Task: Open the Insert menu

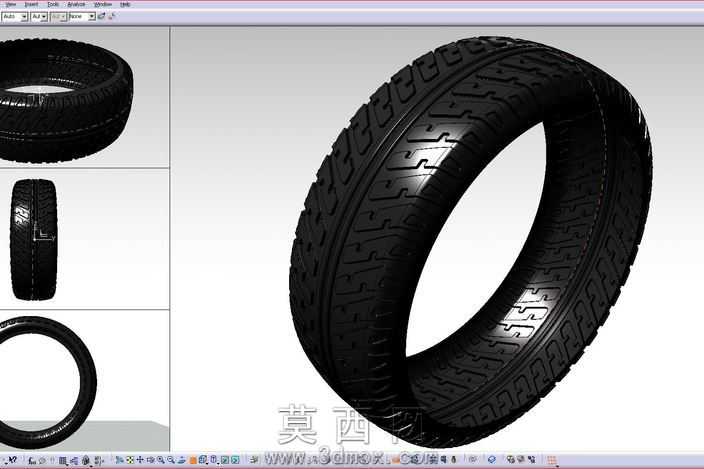Action: point(31,4)
